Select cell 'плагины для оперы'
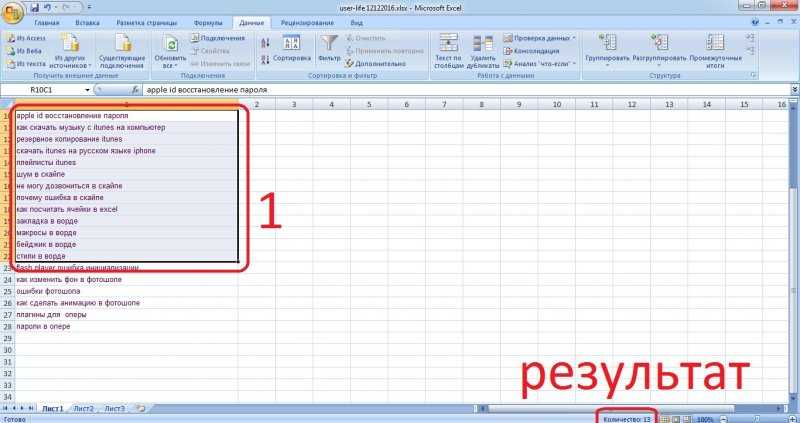This screenshot has width=800, height=423. (126, 315)
